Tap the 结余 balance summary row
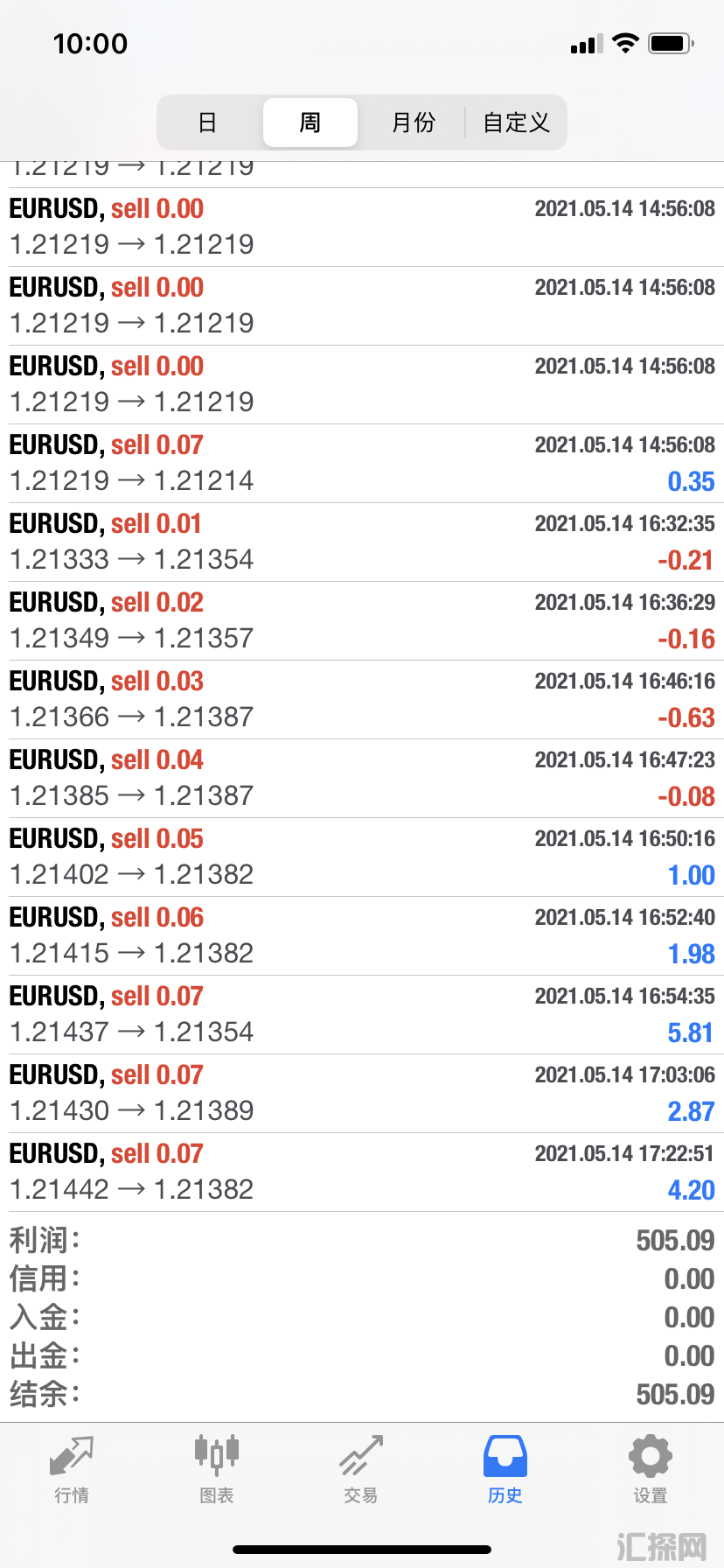This screenshot has width=724, height=1568. (362, 1394)
